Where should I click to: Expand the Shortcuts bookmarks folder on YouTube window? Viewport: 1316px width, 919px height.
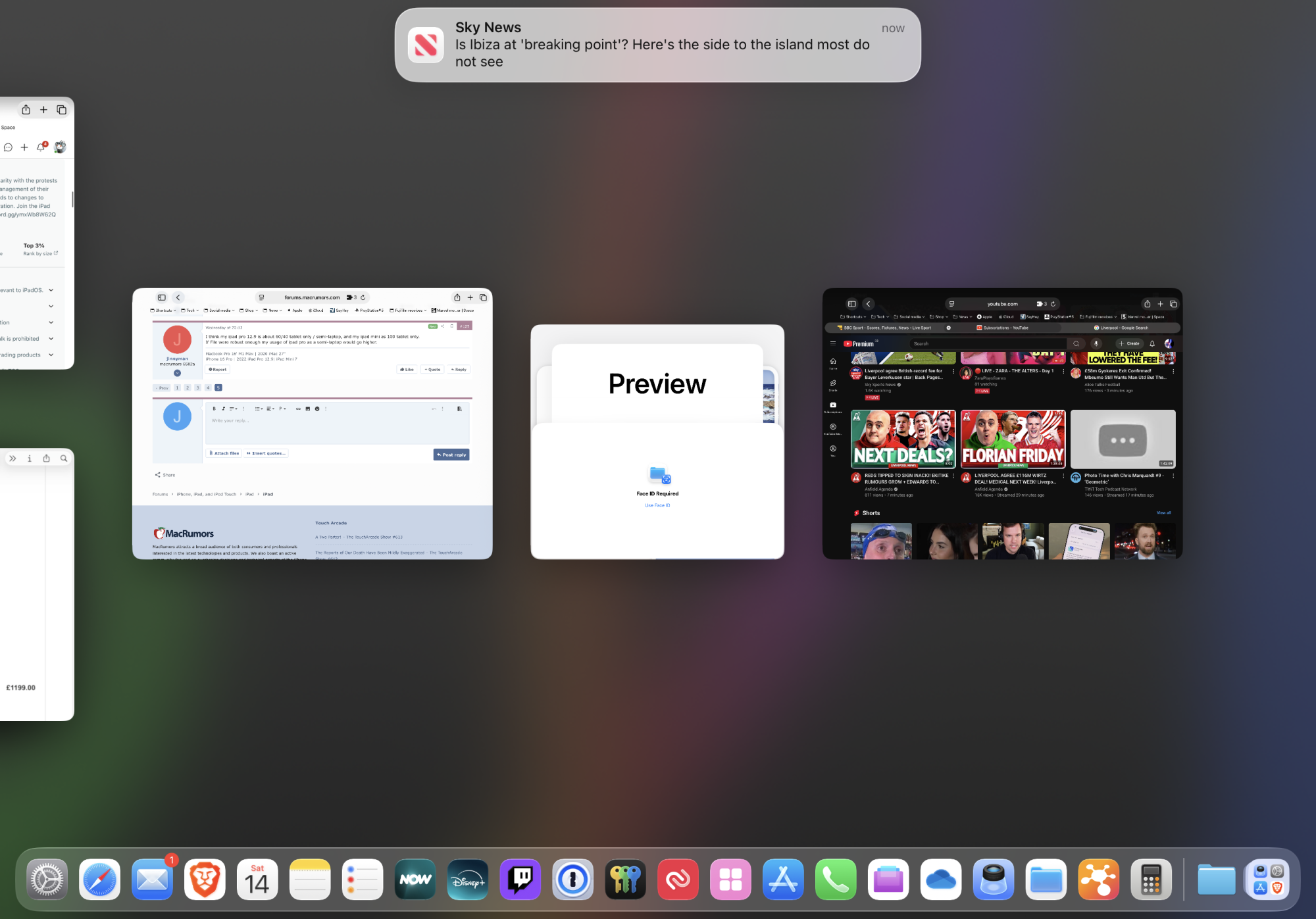tap(853, 316)
